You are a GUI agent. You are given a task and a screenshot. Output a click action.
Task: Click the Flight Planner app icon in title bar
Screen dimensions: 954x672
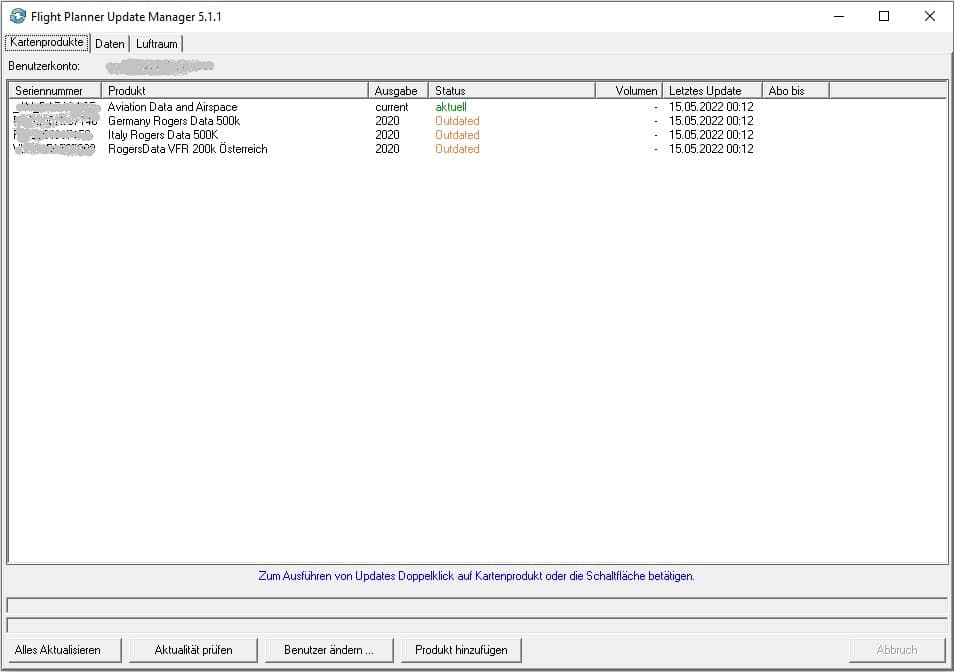[x=17, y=16]
